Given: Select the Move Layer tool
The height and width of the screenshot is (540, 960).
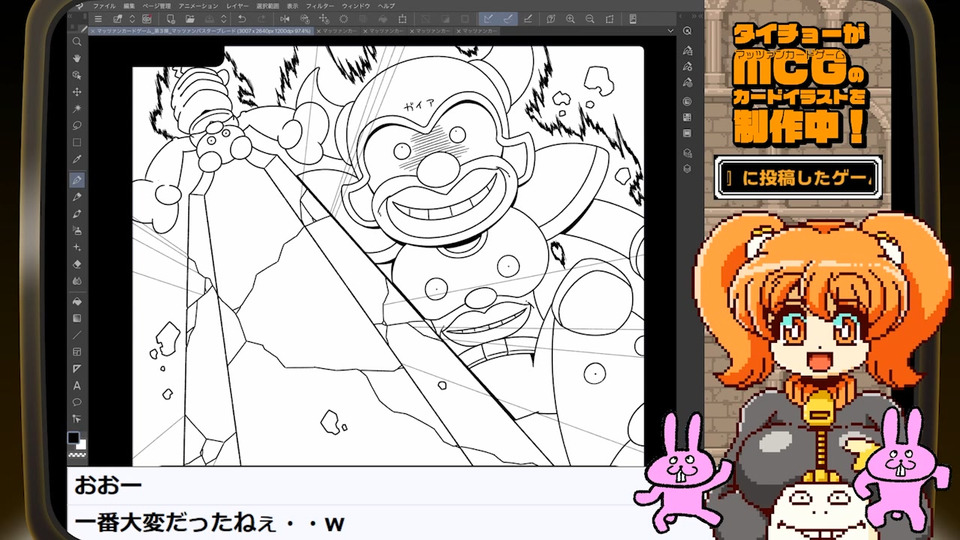Looking at the screenshot, I should 77,92.
